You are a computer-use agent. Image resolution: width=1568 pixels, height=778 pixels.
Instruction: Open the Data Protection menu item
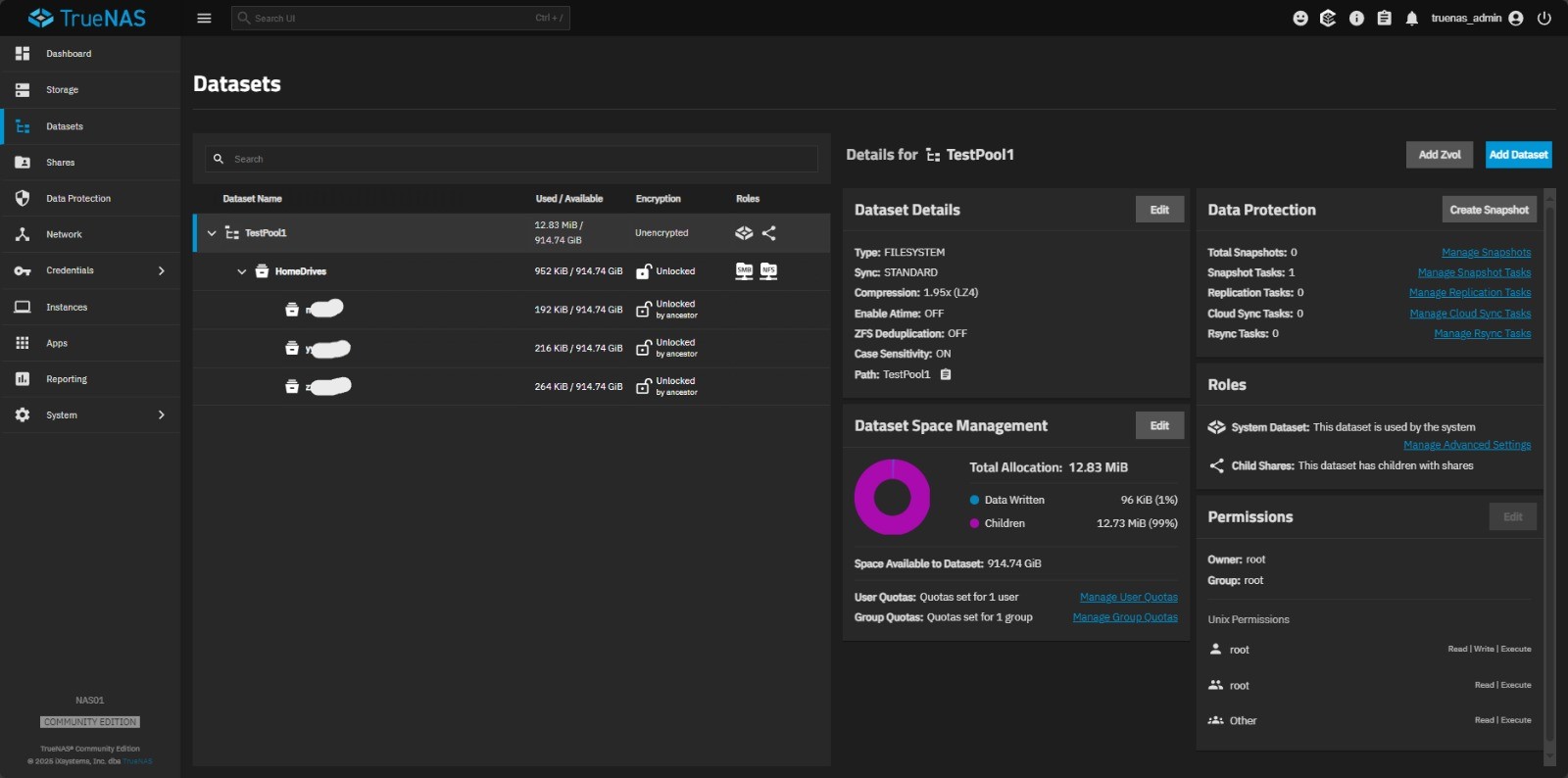click(x=91, y=199)
